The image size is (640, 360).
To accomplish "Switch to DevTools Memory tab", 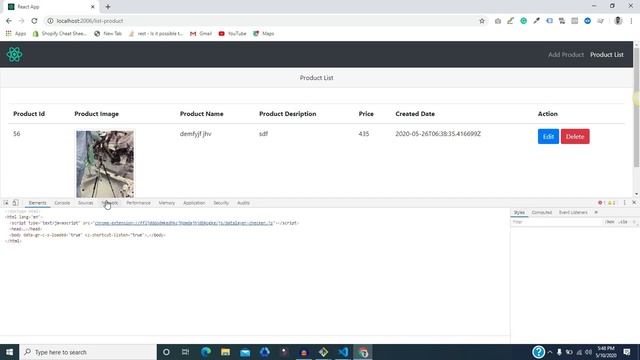I will coord(167,203).
